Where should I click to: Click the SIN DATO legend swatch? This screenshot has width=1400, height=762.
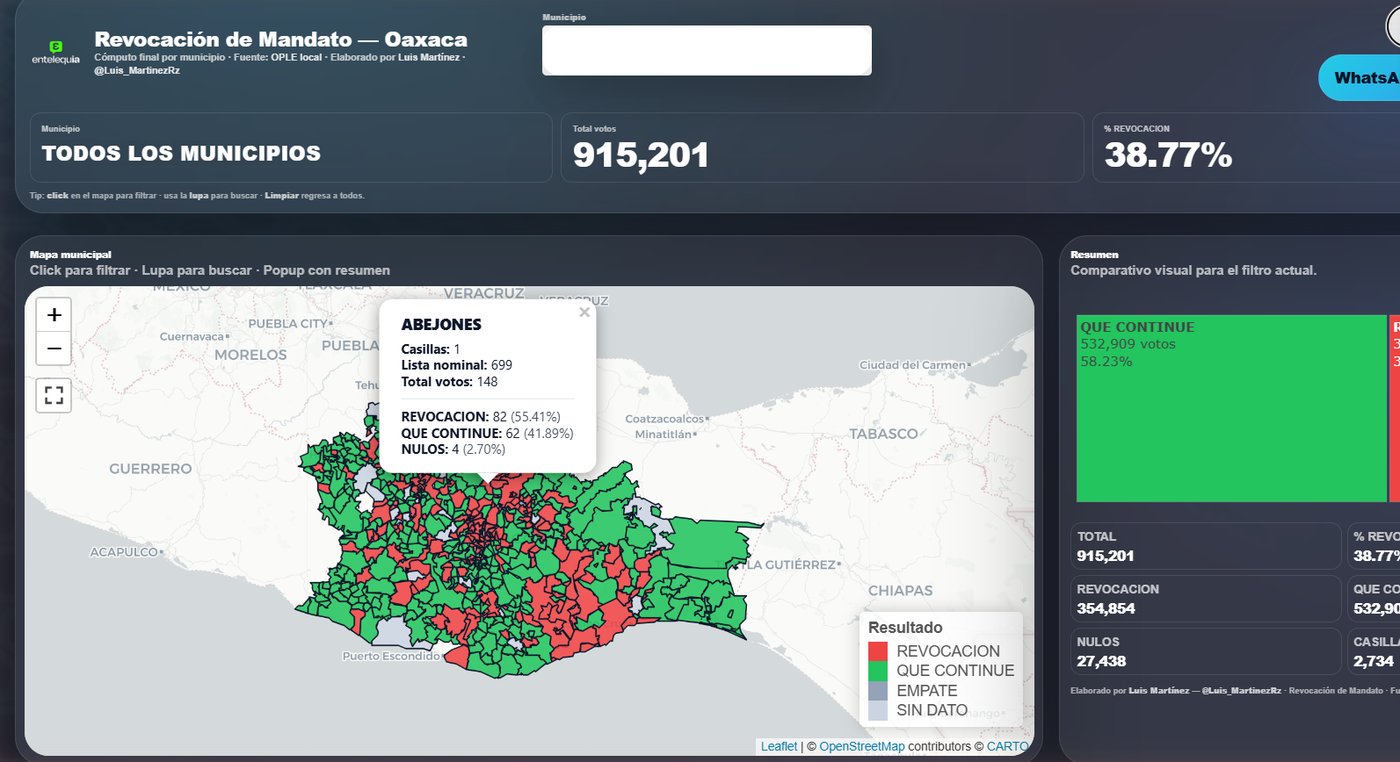[878, 711]
